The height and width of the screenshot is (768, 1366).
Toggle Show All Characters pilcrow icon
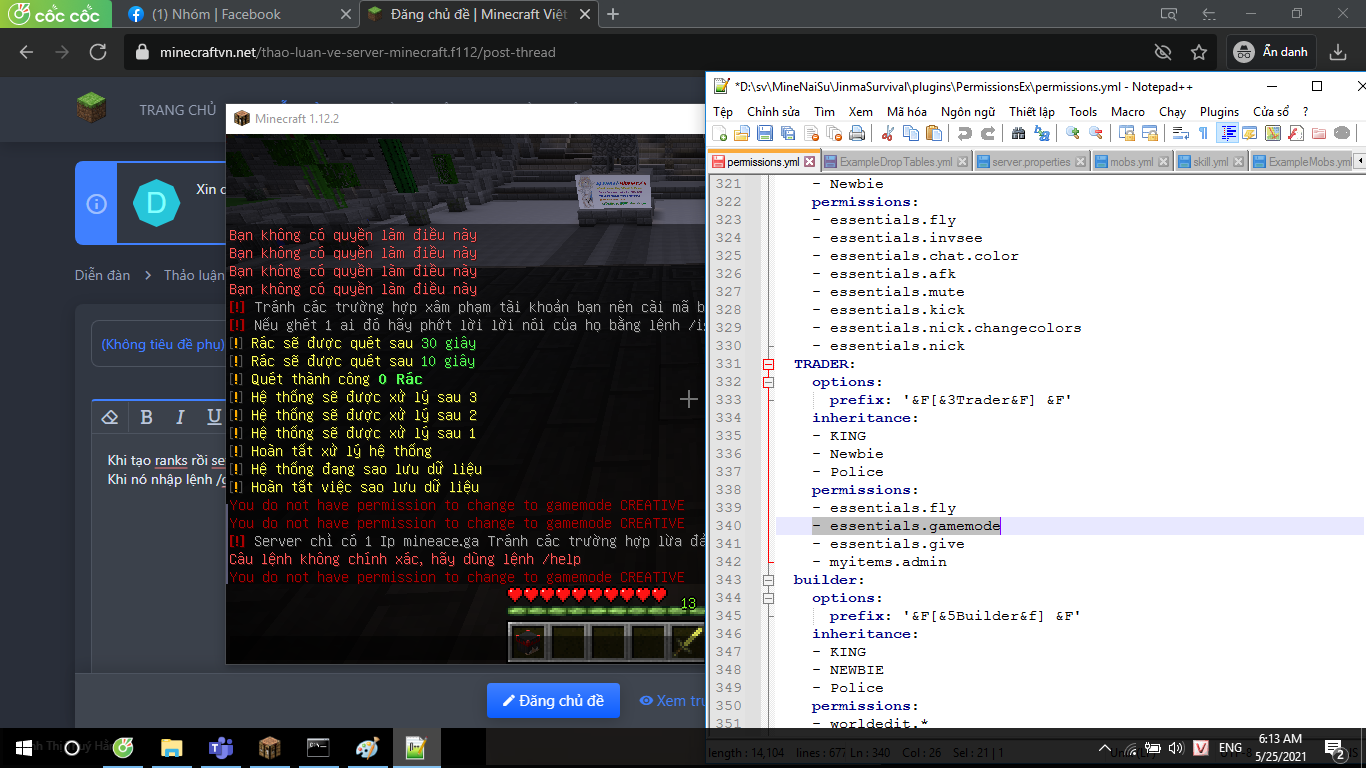[1203, 133]
